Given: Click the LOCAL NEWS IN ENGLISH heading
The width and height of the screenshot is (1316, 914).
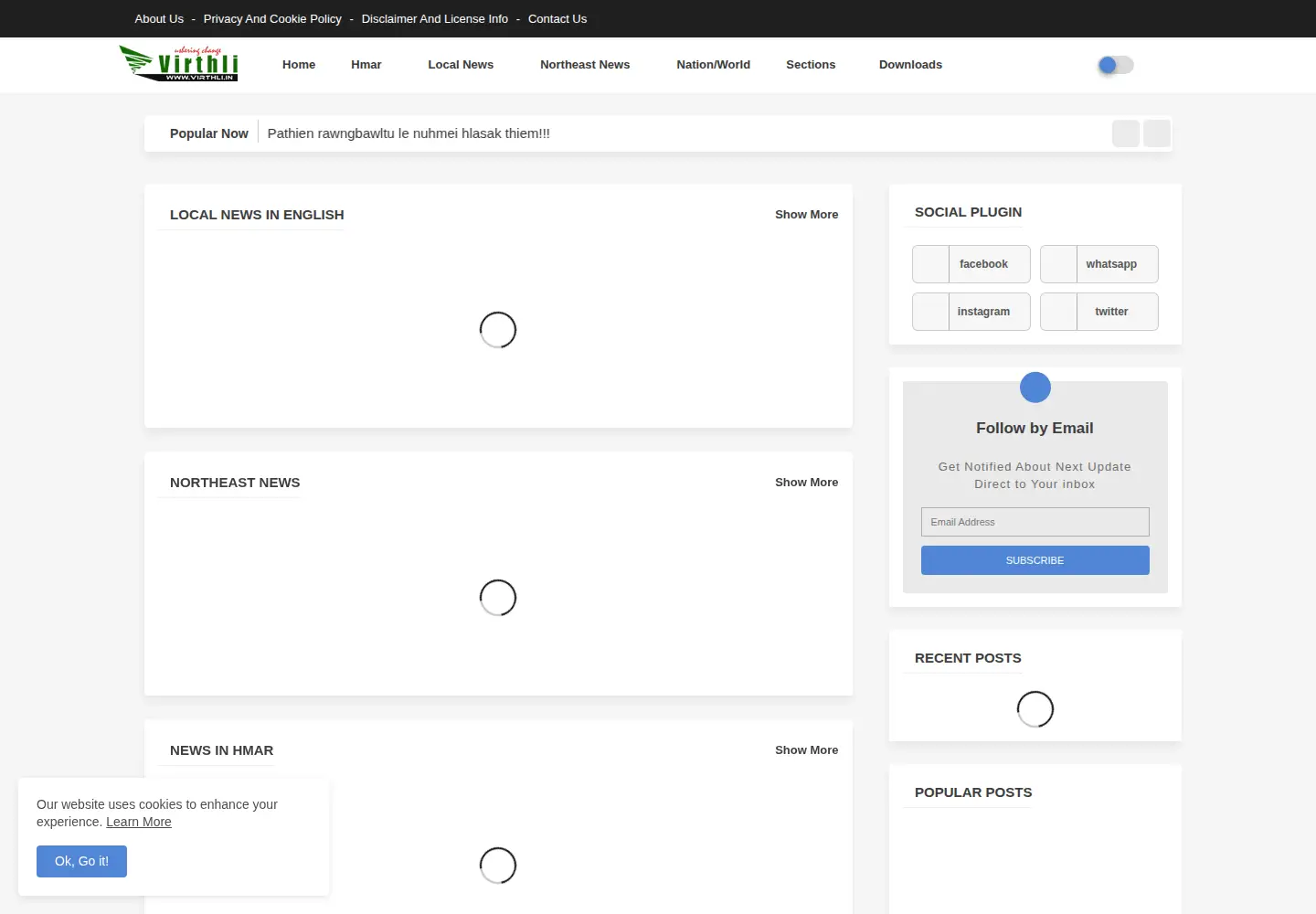Looking at the screenshot, I should [x=257, y=215].
